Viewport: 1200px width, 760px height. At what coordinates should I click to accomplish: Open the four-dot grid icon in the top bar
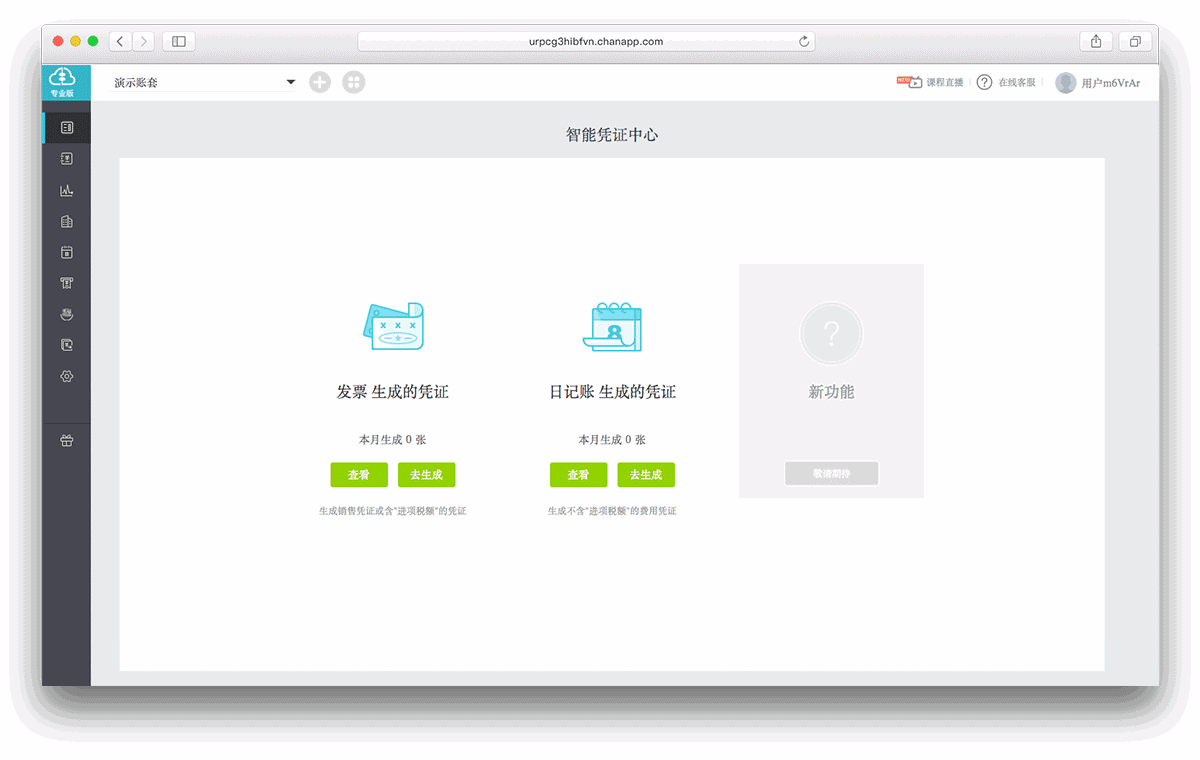click(x=353, y=82)
